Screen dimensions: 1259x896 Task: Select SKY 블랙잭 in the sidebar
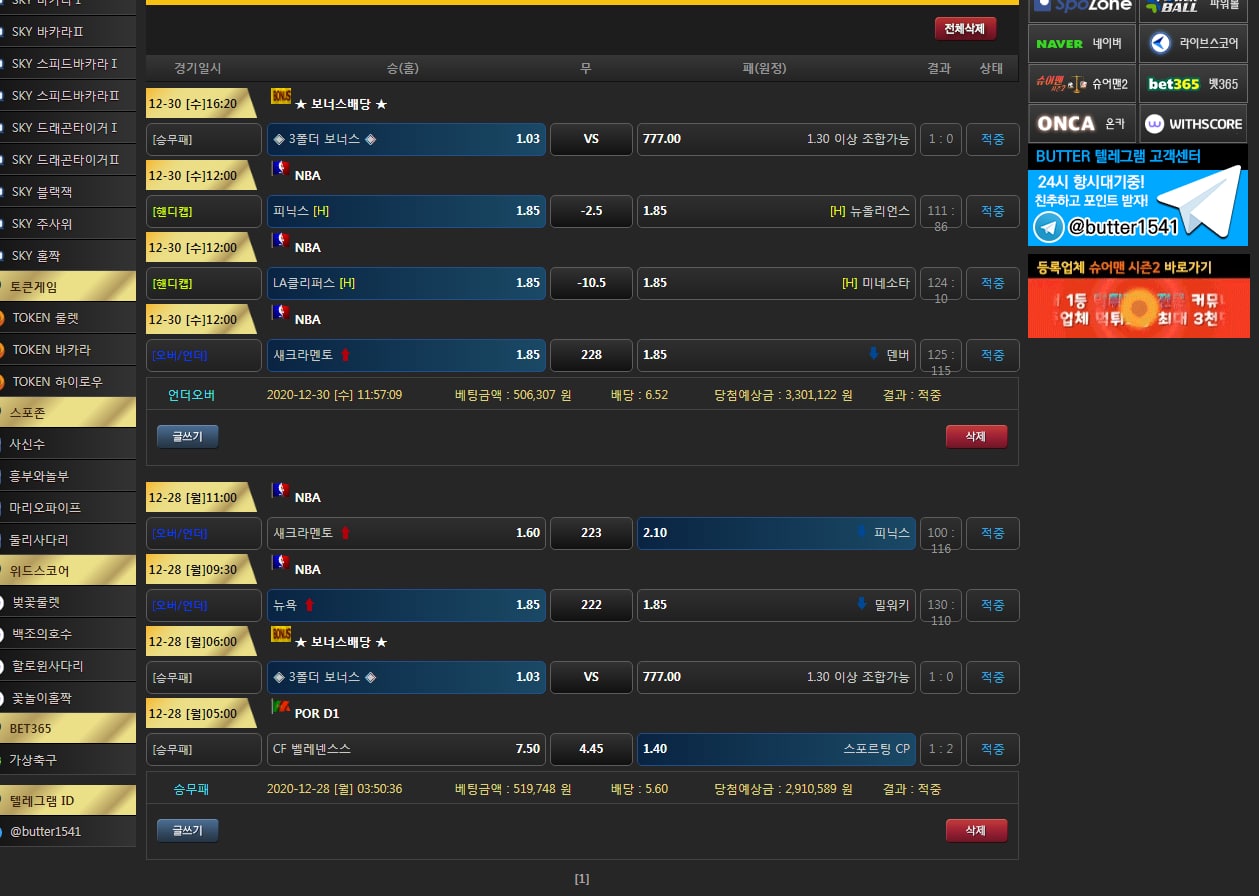click(66, 192)
